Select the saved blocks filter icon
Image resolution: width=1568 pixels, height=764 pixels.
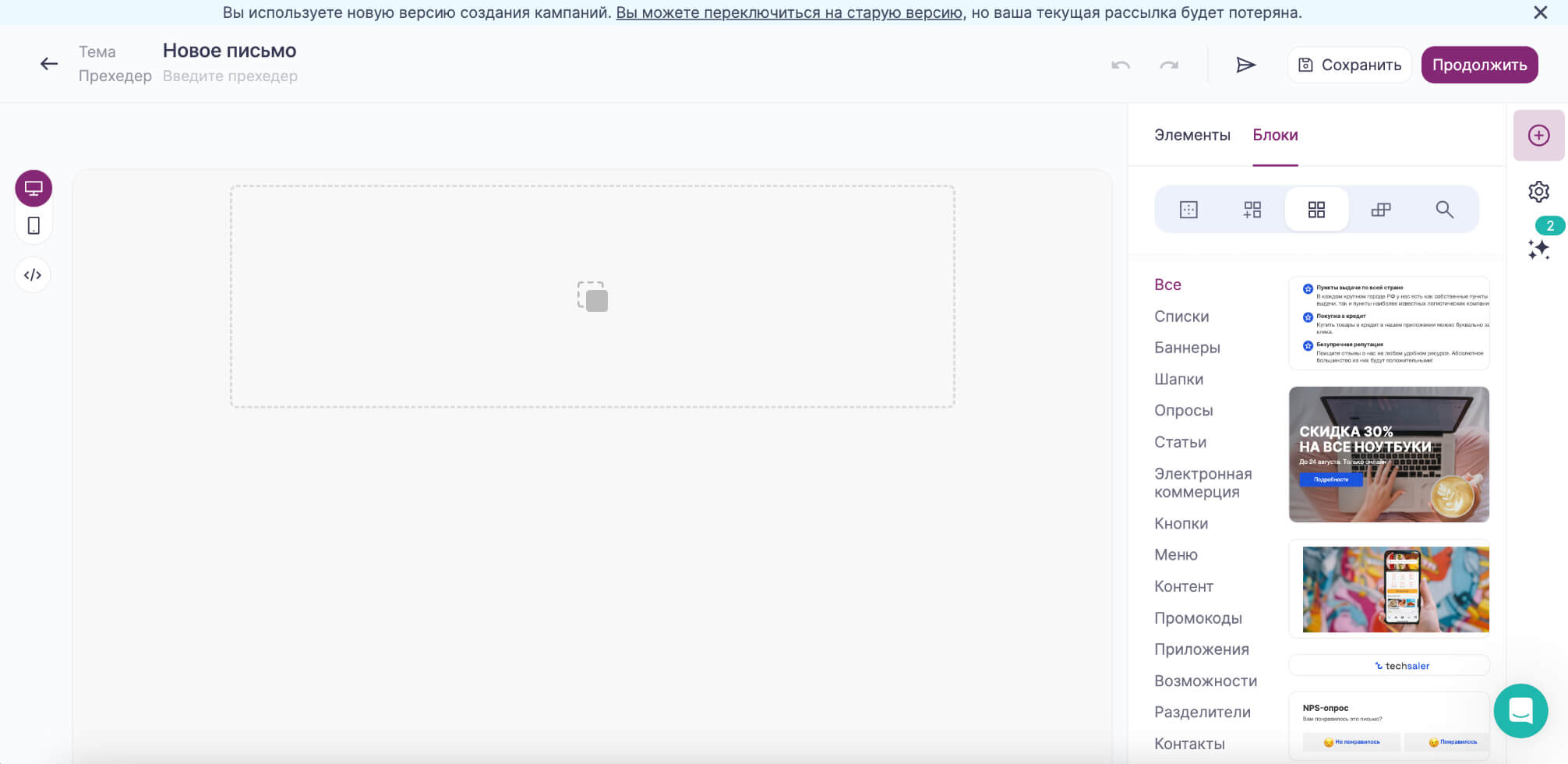pos(1188,209)
